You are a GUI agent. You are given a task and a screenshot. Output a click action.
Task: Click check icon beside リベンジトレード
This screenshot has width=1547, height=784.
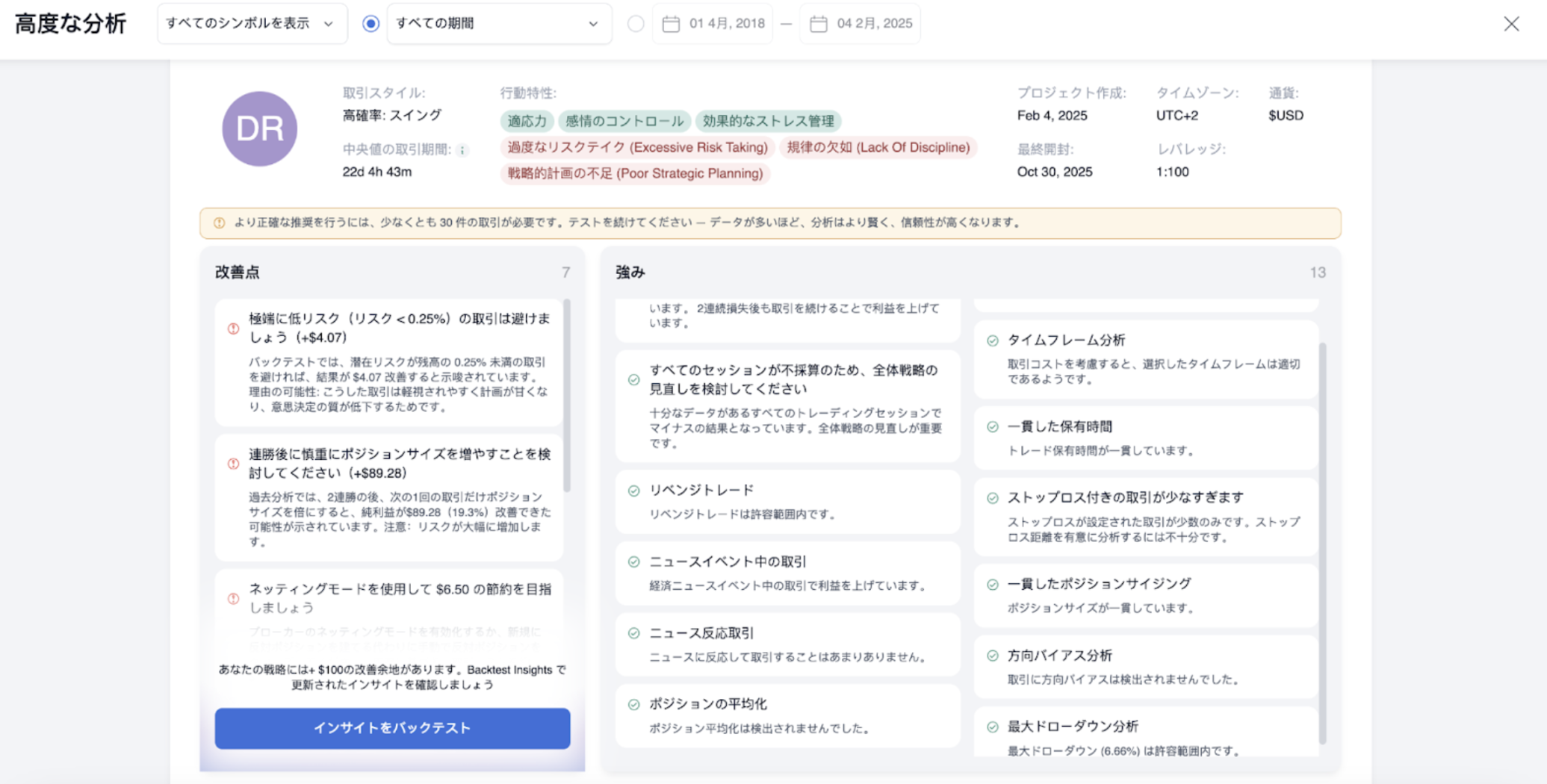pos(633,491)
